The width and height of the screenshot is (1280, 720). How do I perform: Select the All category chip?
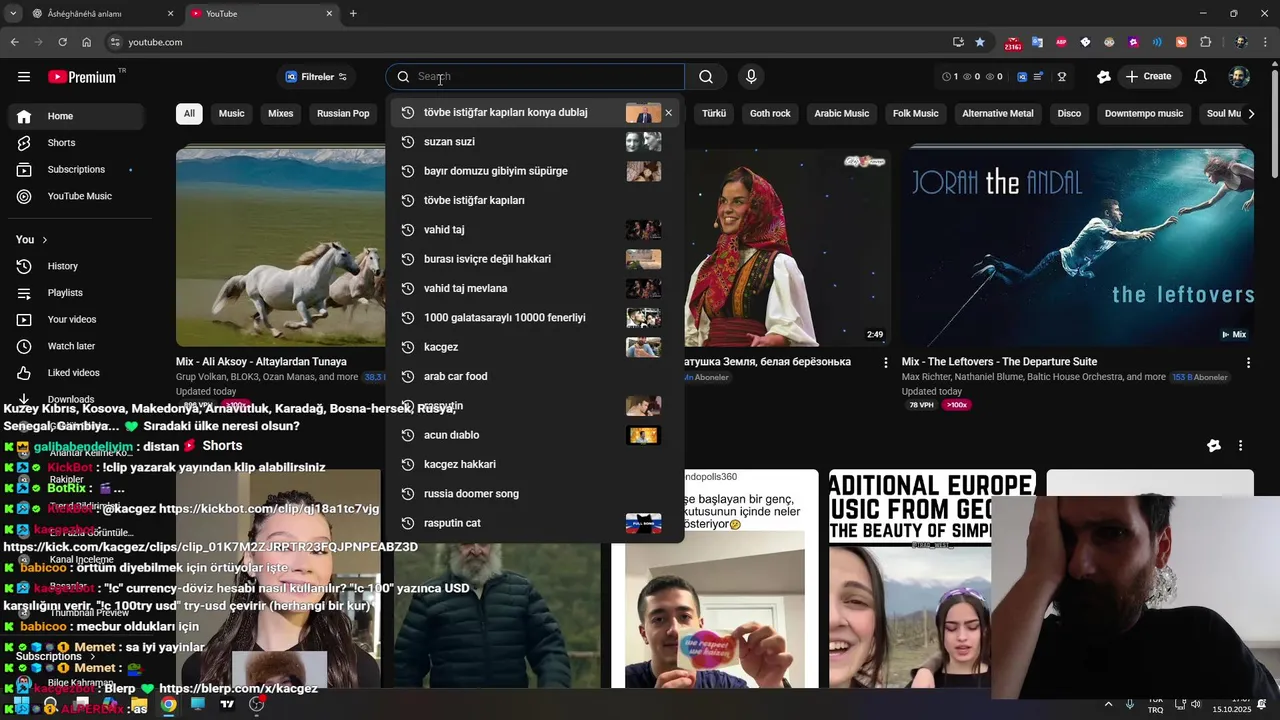pos(189,114)
